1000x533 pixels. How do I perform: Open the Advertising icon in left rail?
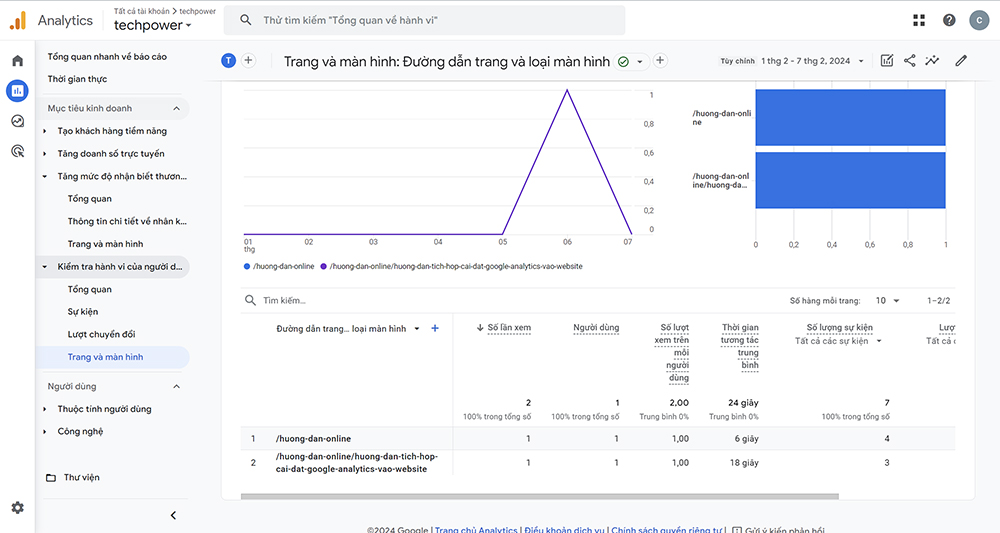click(17, 151)
